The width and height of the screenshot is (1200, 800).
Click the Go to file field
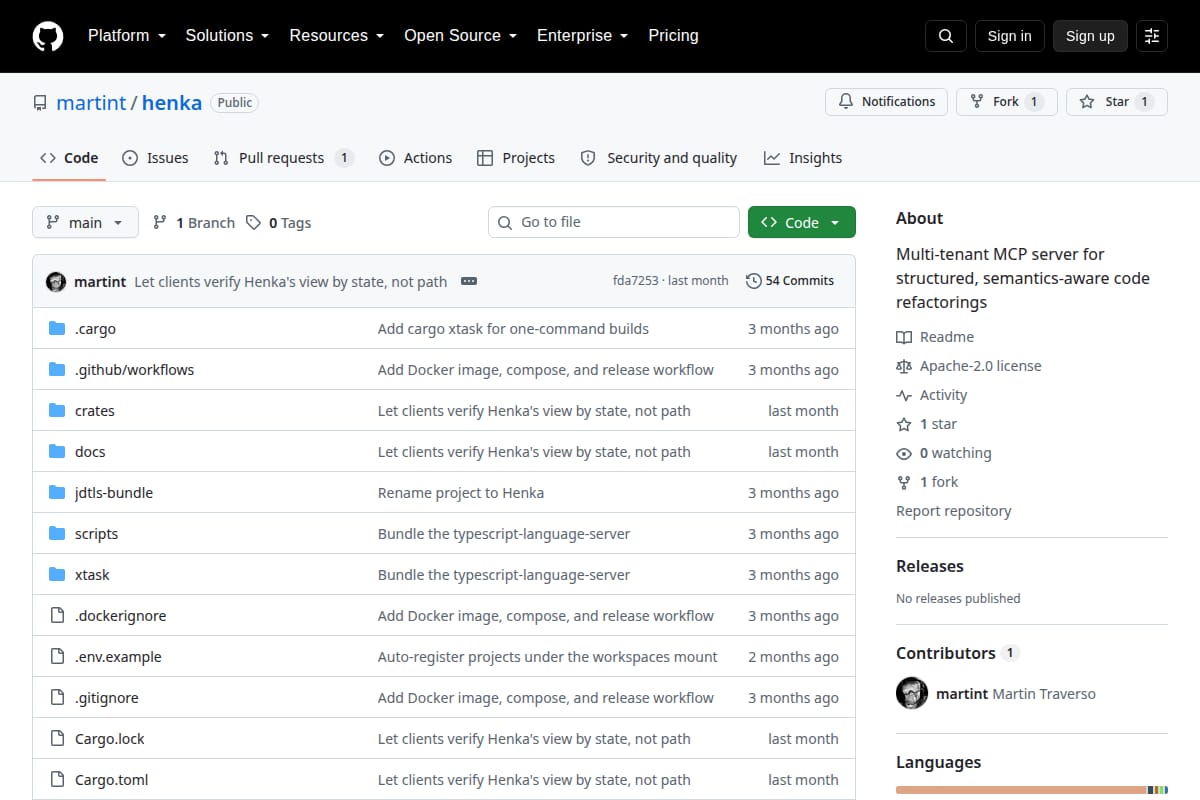pyautogui.click(x=614, y=222)
